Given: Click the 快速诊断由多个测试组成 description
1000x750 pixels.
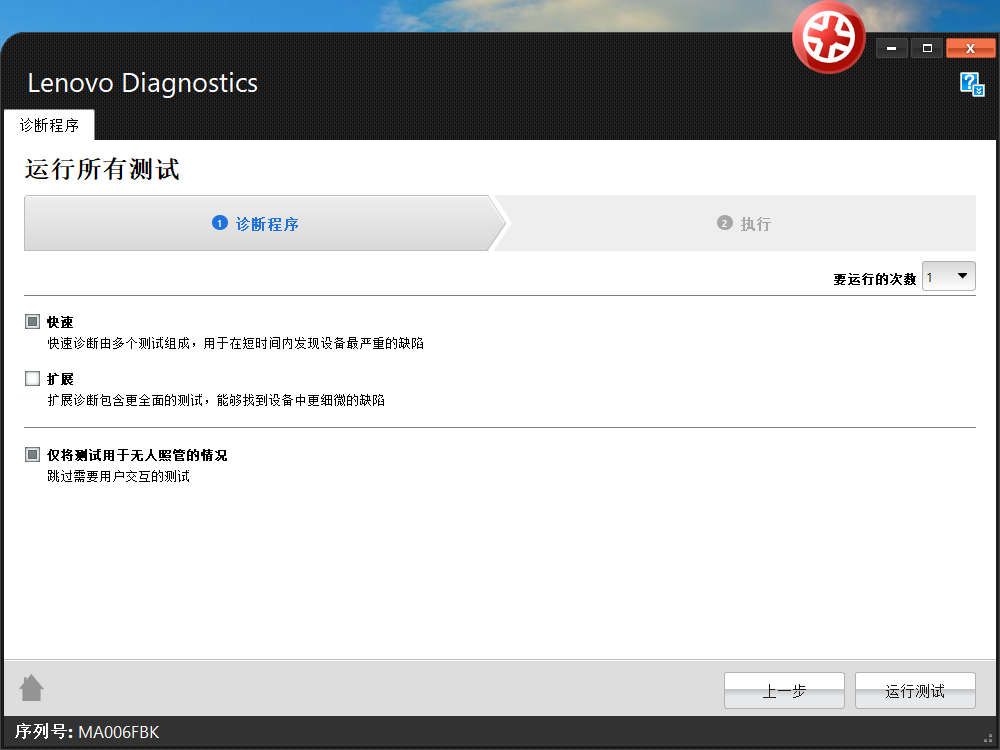Looking at the screenshot, I should click(235, 343).
